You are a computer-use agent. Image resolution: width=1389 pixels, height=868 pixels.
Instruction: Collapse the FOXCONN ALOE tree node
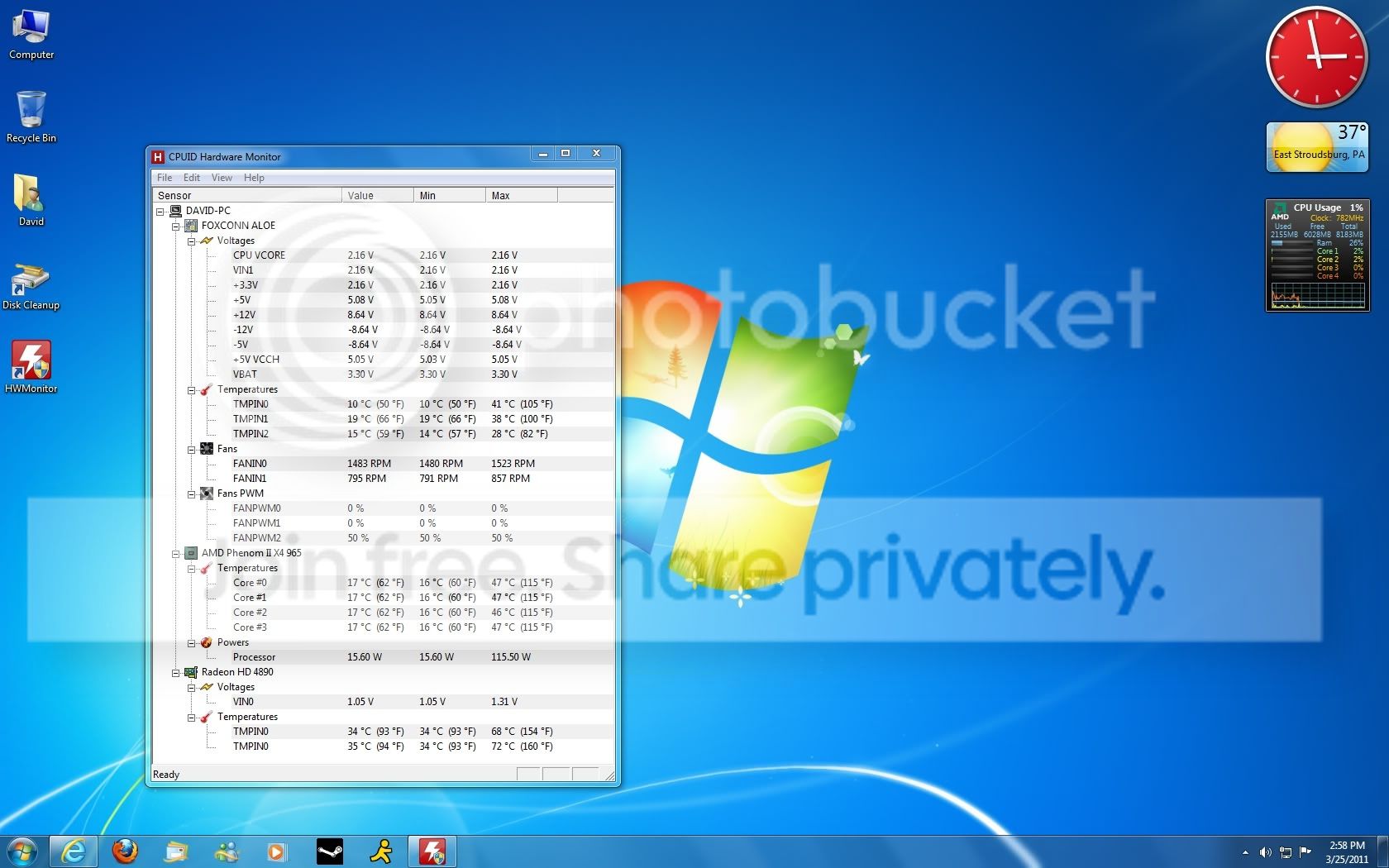click(175, 226)
